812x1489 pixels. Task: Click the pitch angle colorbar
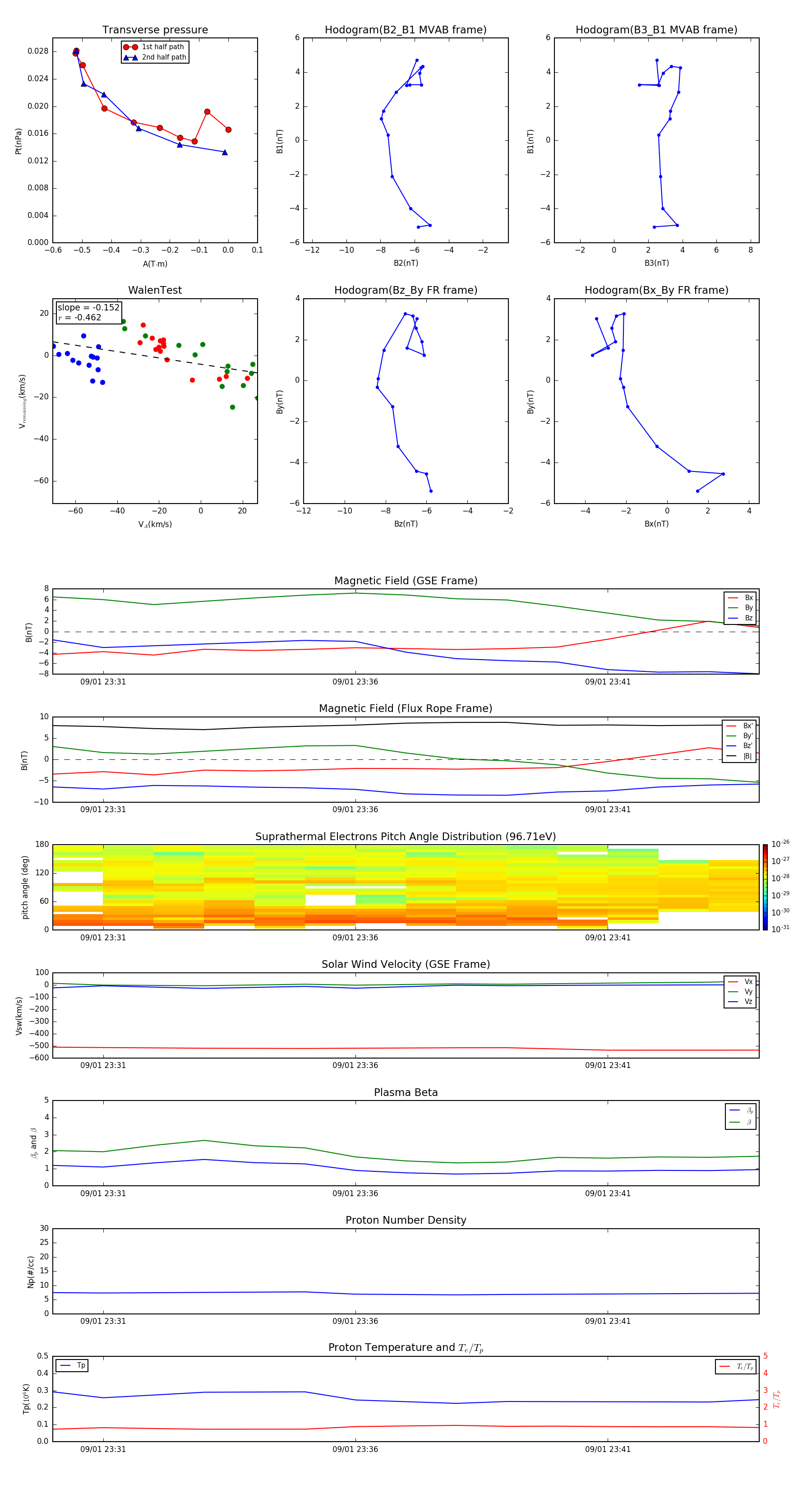click(765, 887)
